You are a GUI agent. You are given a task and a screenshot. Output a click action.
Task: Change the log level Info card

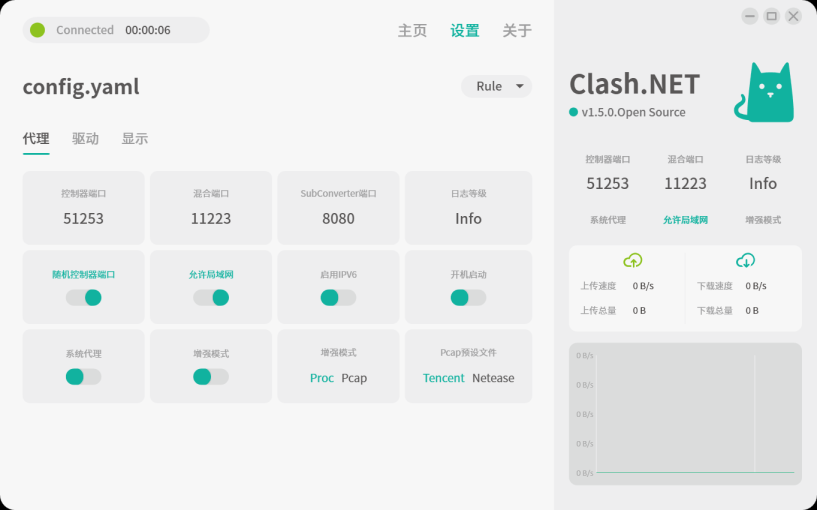[x=468, y=208]
